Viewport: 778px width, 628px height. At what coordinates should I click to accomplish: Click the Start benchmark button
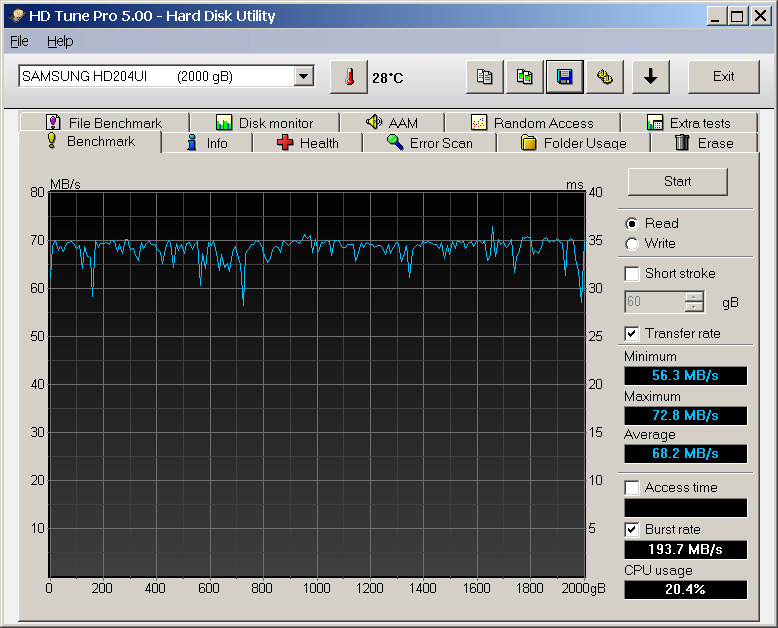pyautogui.click(x=678, y=182)
